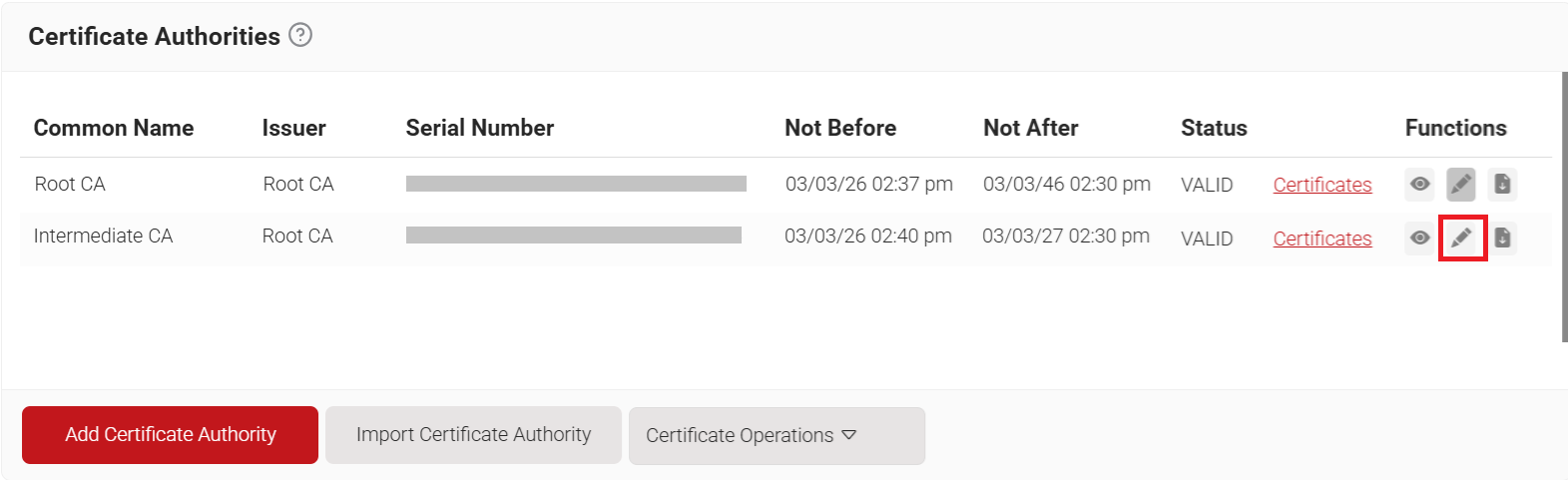Screen dimensions: 1568x480
Task: Edit the Intermediate CA entry
Action: [x=1462, y=239]
